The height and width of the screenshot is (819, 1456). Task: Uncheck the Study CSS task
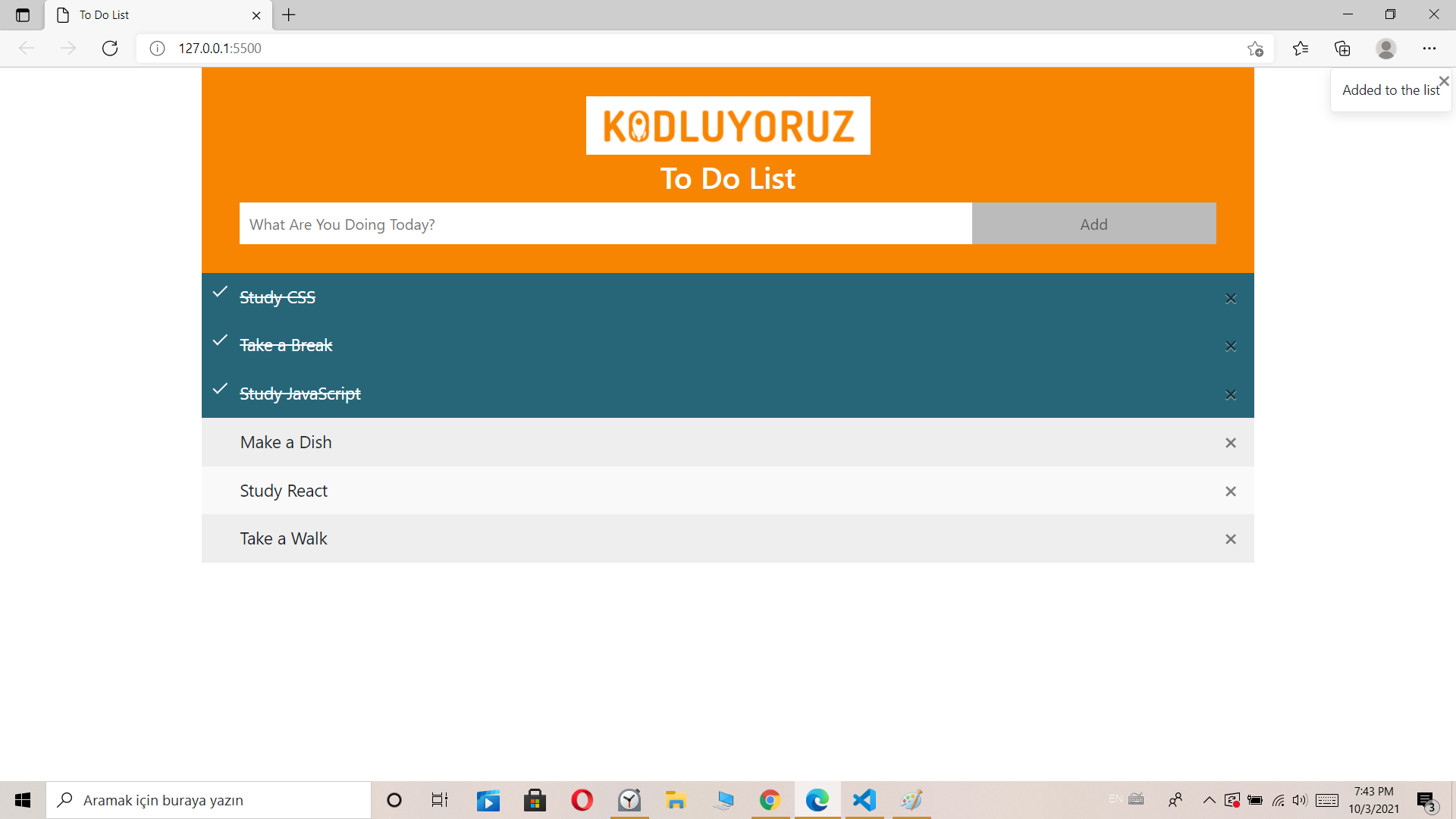coord(278,297)
